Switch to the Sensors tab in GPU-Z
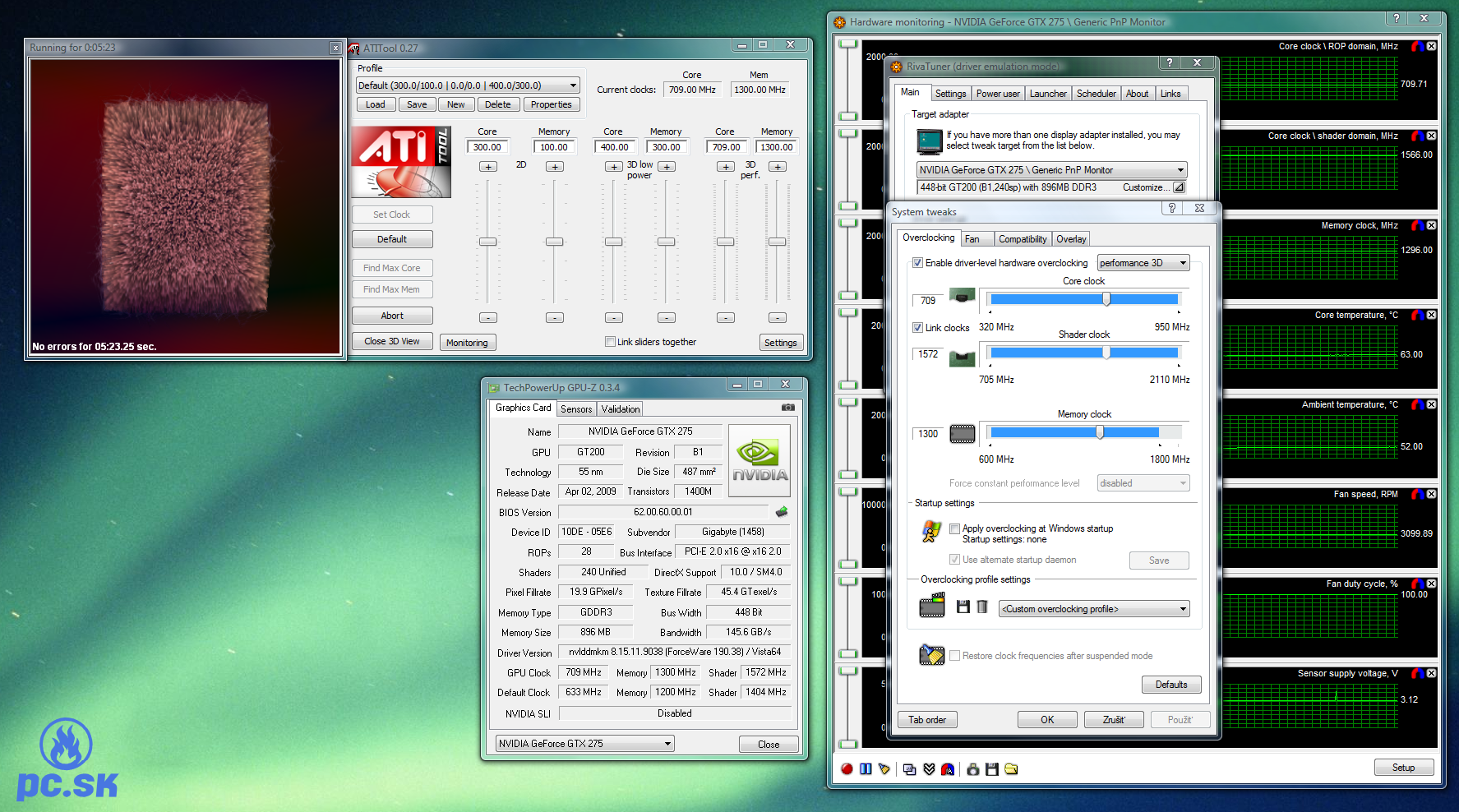1459x812 pixels. (576, 409)
